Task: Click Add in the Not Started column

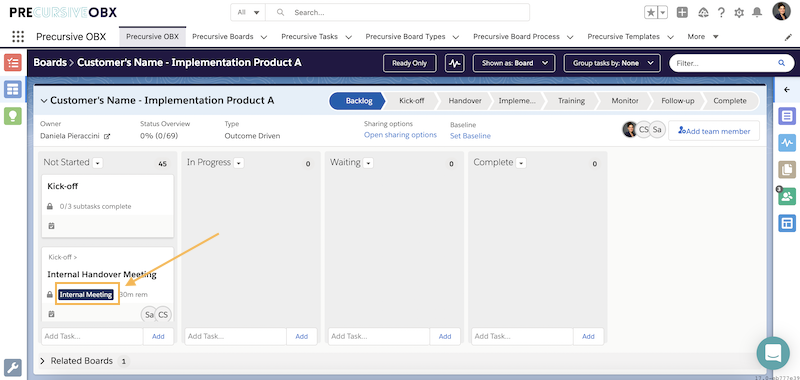Action: point(158,337)
